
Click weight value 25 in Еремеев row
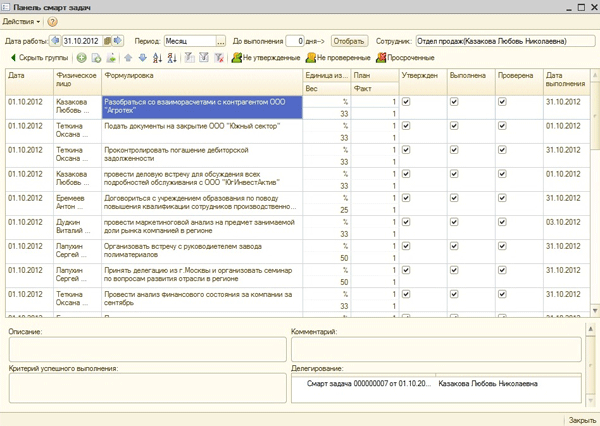344,210
